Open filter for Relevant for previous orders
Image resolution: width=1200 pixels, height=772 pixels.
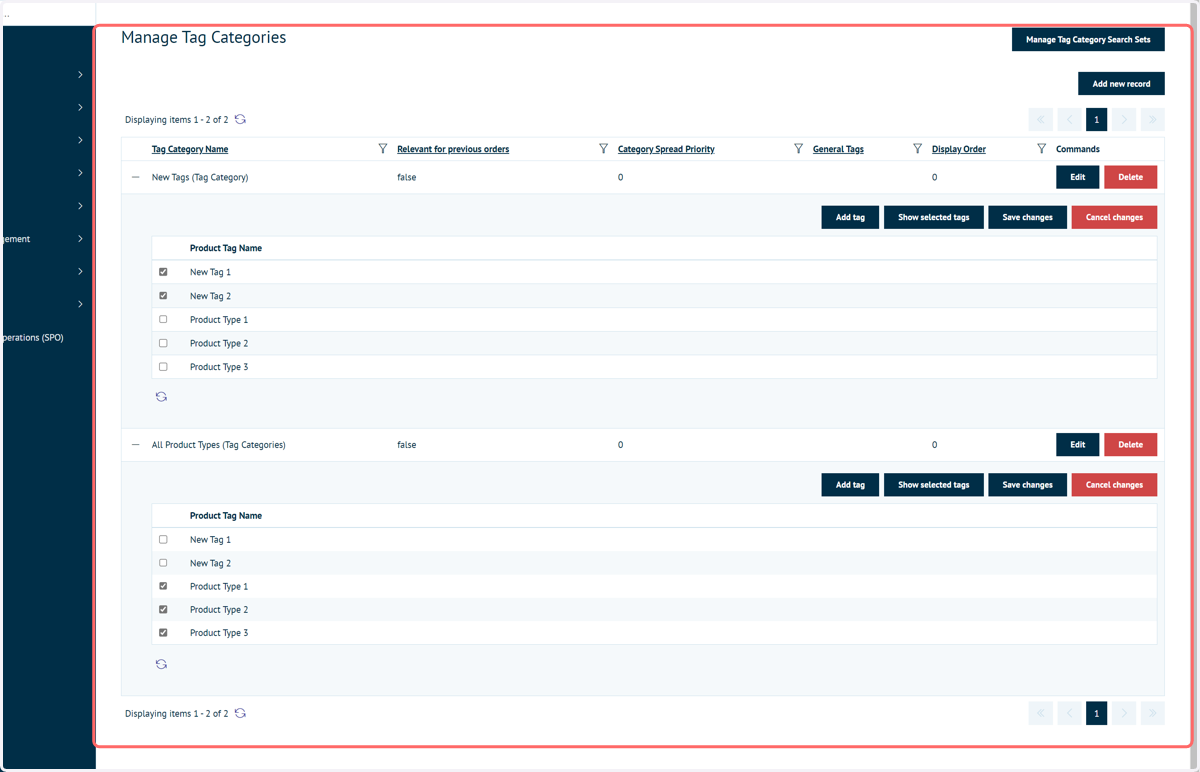[x=603, y=149]
